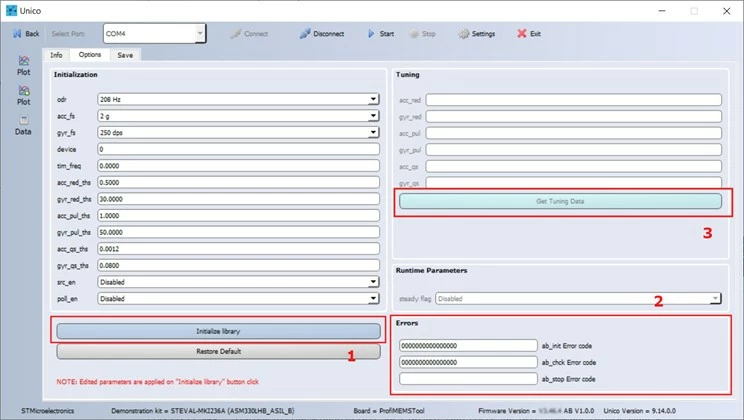Click the red NOTE about edited parameters
Screen dimensions: 744x420
click(x=158, y=382)
